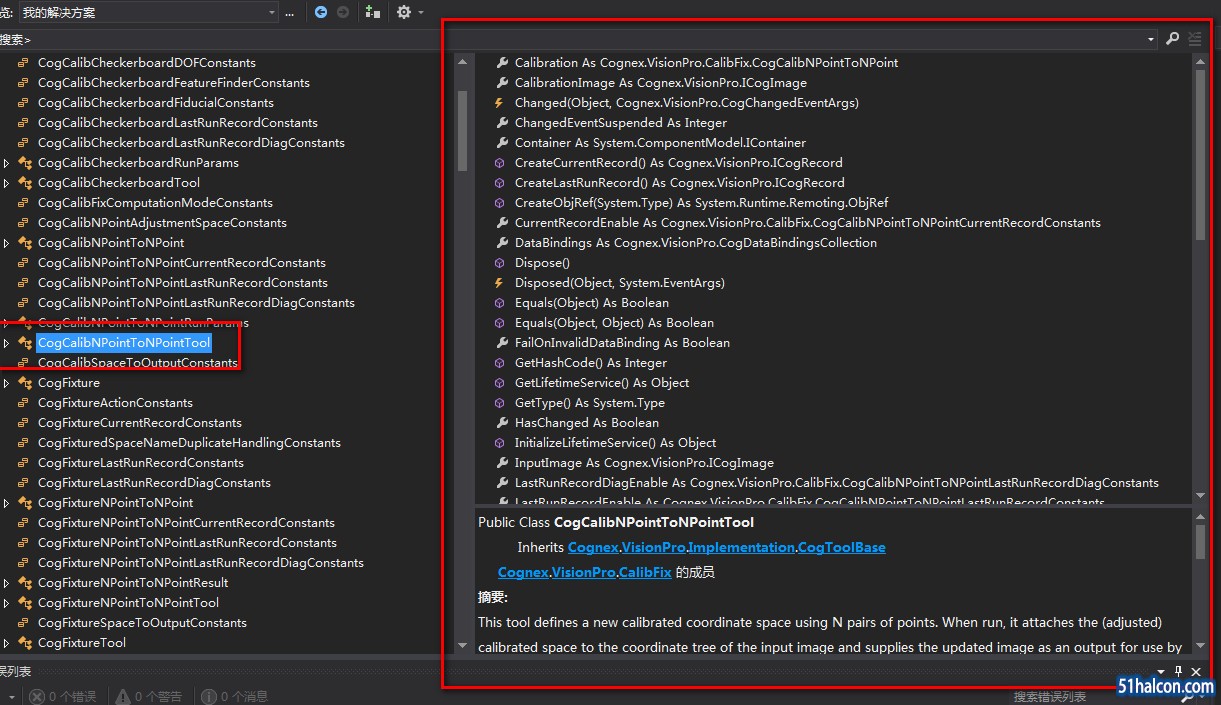Click the ellipsis edit custom component set button
1221x705 pixels.
point(290,12)
